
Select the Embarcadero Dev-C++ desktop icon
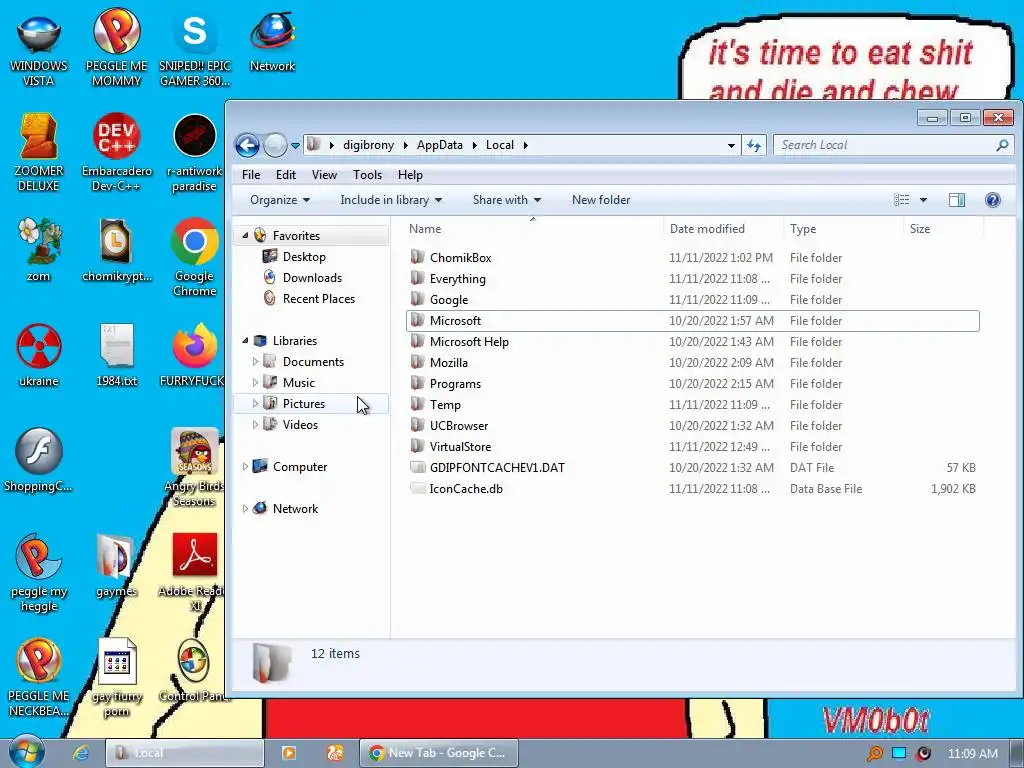pos(116,152)
